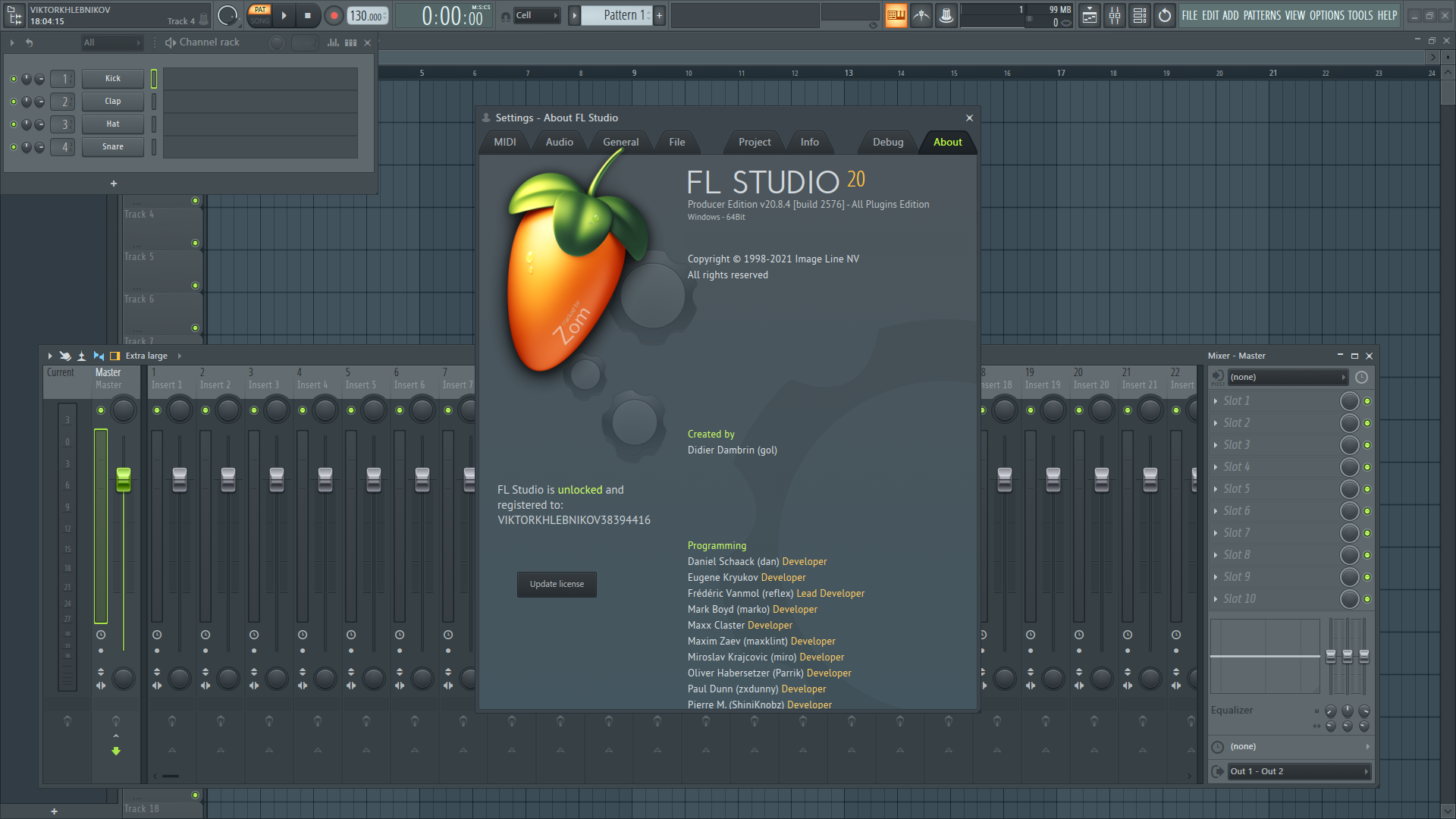The width and height of the screenshot is (1456, 819).
Task: Open the Mixer from the toolbar icon
Action: click(x=1115, y=15)
